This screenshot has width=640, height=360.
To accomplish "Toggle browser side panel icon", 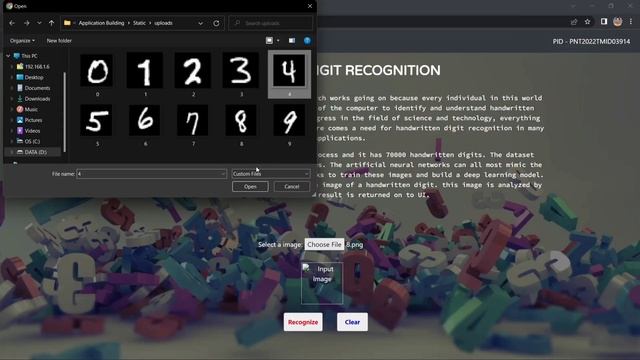I will click(604, 22).
